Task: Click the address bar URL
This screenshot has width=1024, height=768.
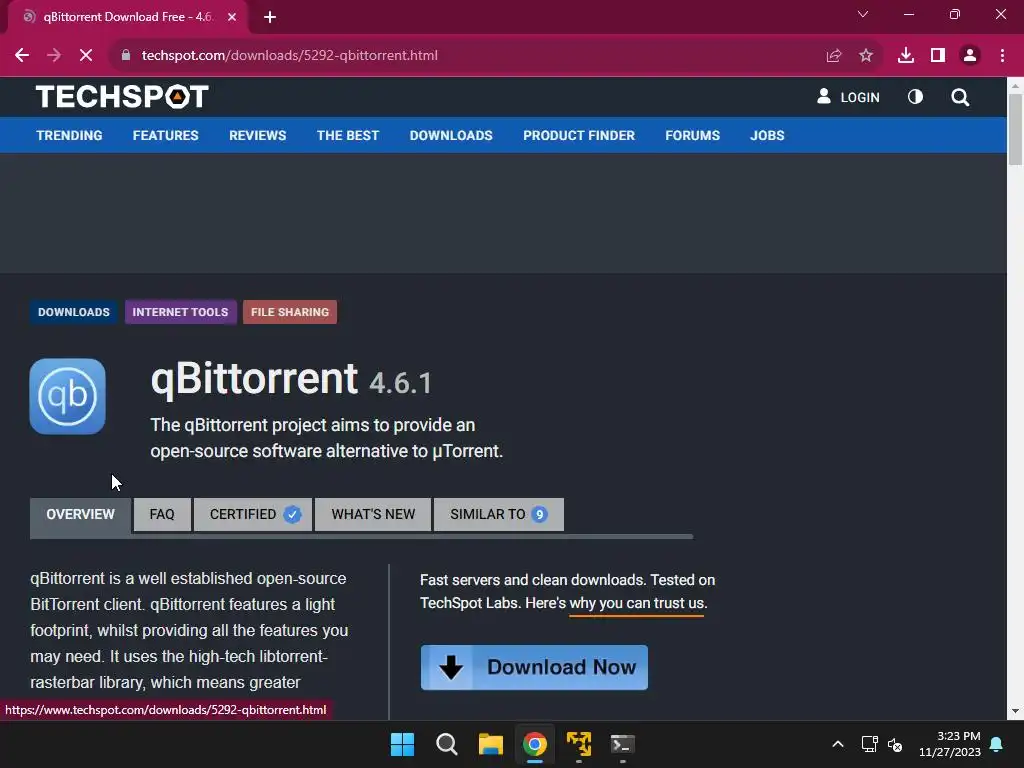Action: point(289,56)
